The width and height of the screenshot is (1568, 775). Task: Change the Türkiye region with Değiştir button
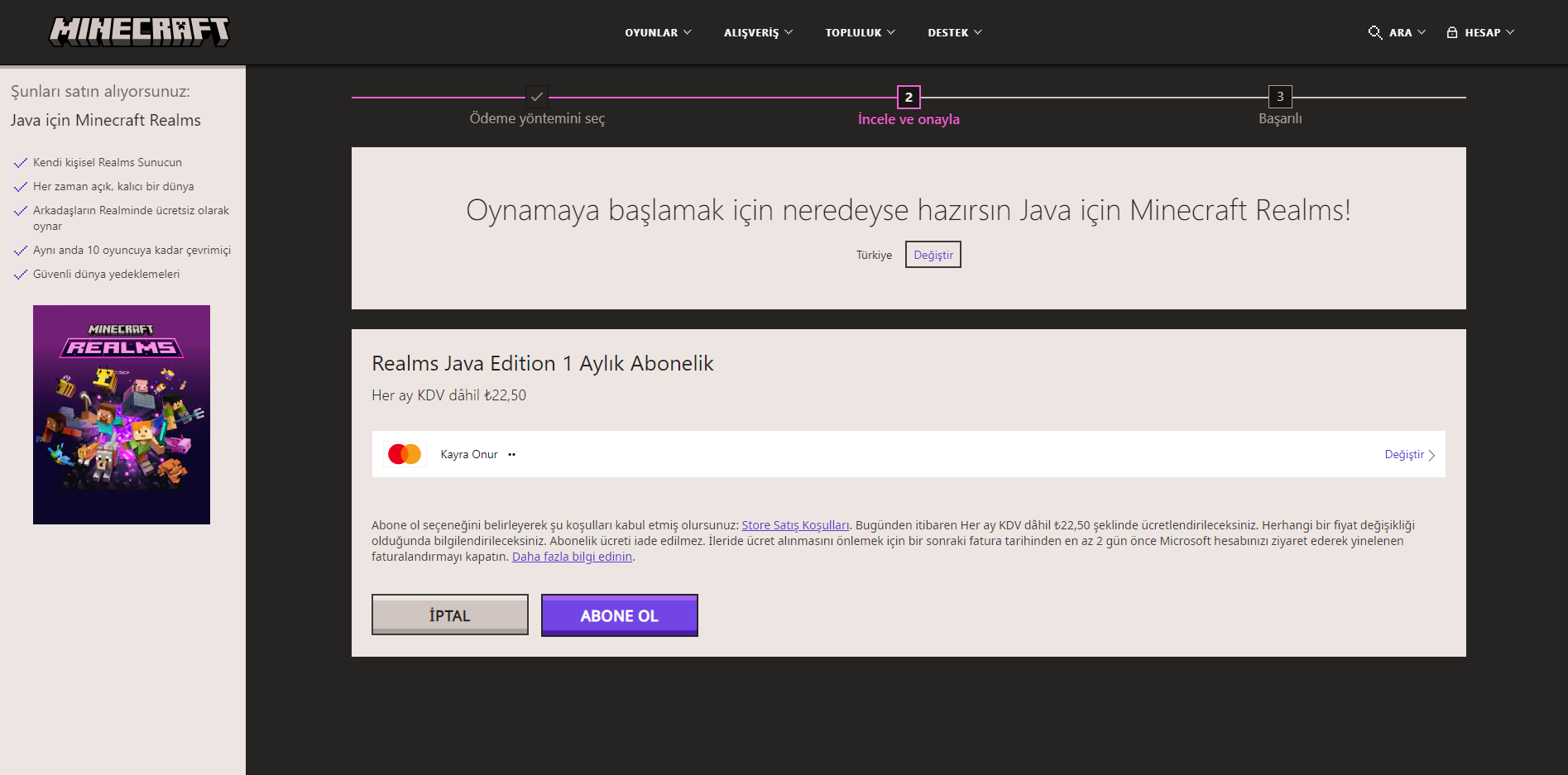coord(933,255)
